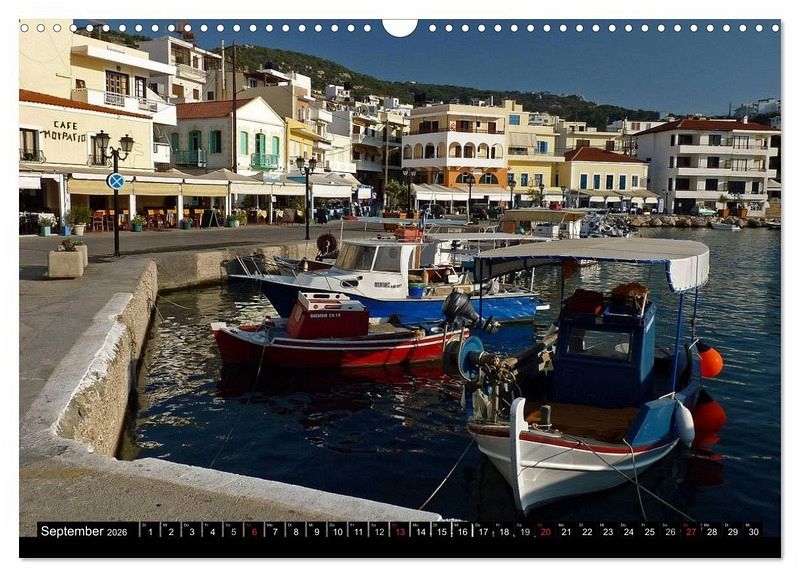Click the white fender hanging on boat
This screenshot has height=577, width=800.
point(684,423)
